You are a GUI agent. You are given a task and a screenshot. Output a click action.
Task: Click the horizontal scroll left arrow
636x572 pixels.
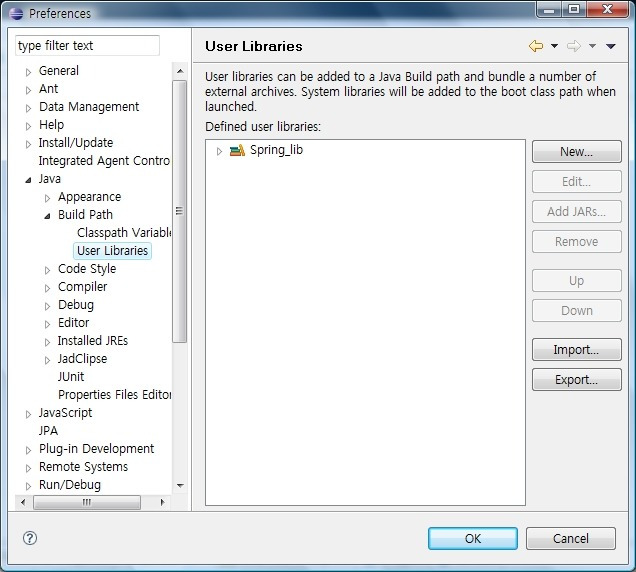coord(23,502)
